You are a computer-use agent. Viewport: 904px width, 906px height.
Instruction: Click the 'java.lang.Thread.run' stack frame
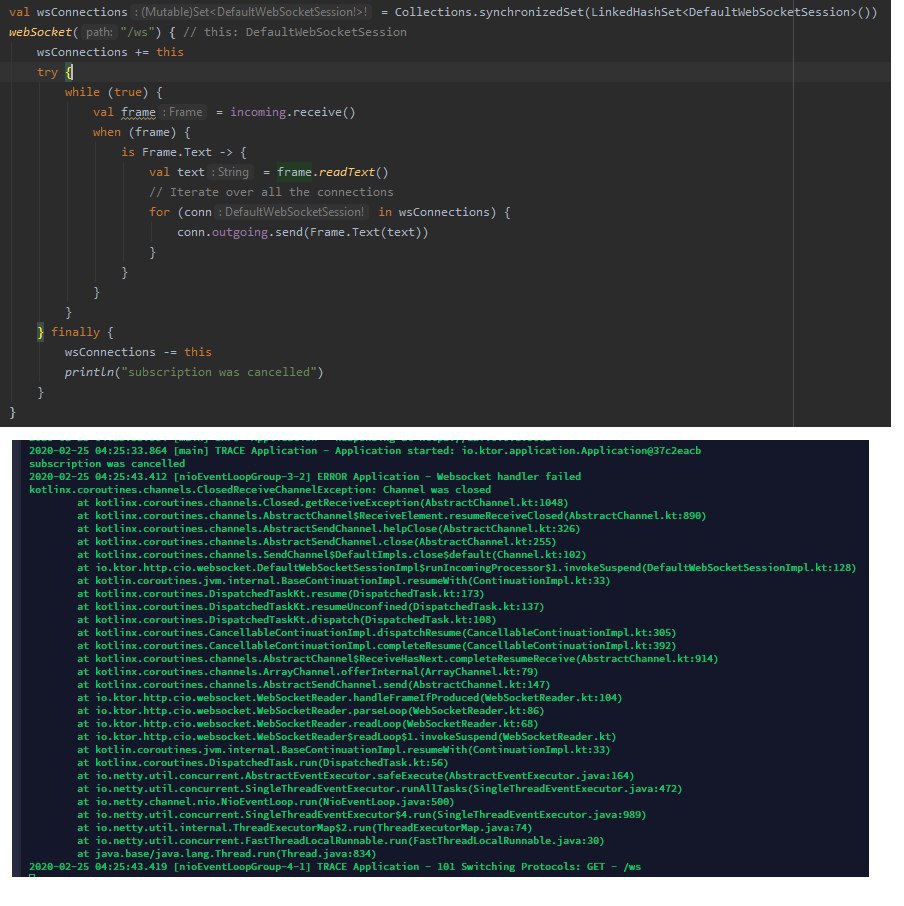(x=226, y=853)
